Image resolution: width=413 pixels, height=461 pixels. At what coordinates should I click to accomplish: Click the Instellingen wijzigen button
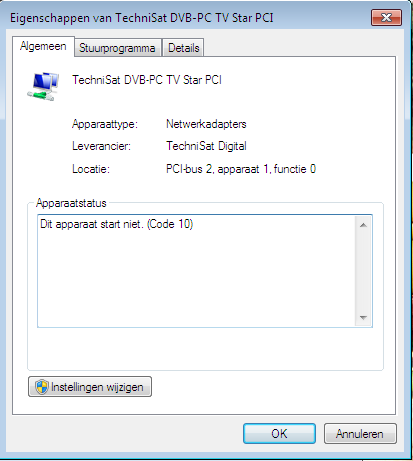point(90,387)
